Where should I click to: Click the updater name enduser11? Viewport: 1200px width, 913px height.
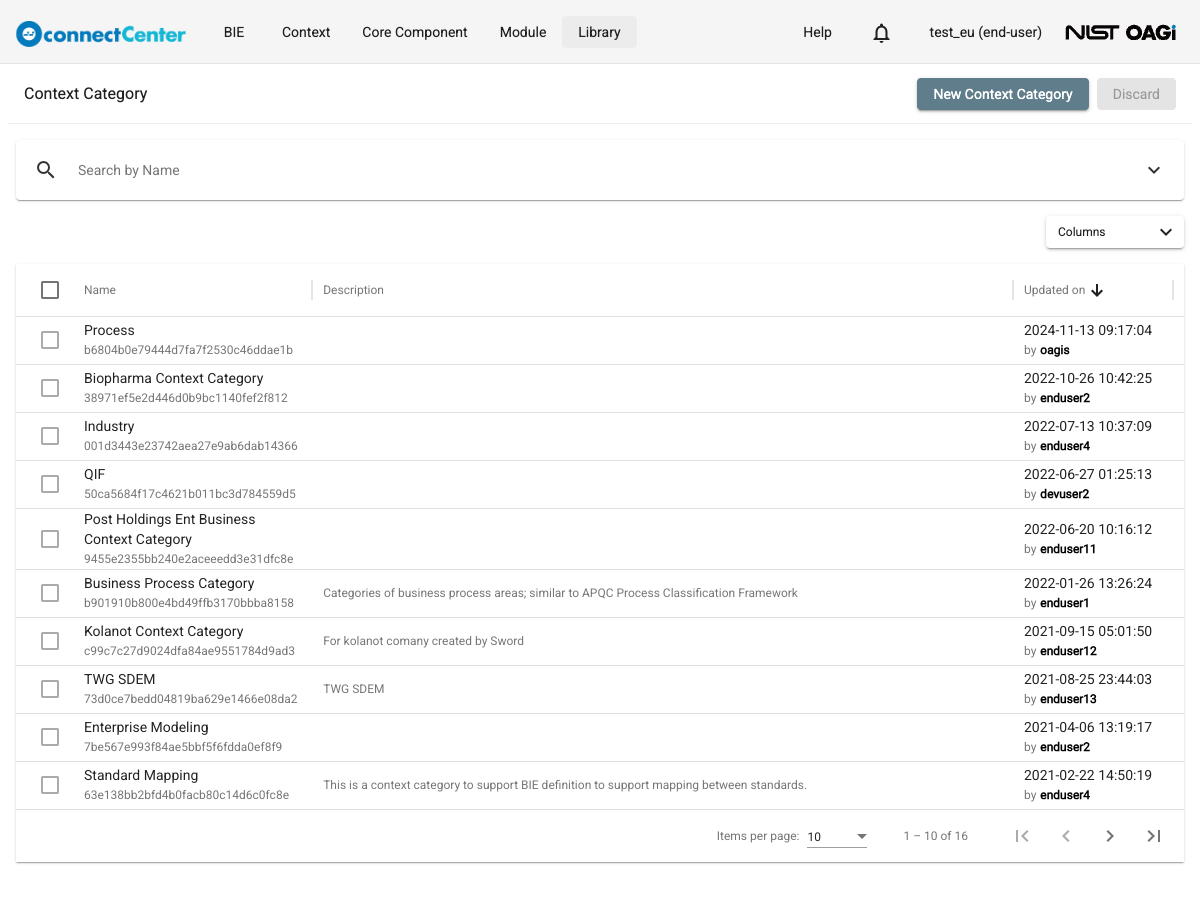pos(1068,549)
